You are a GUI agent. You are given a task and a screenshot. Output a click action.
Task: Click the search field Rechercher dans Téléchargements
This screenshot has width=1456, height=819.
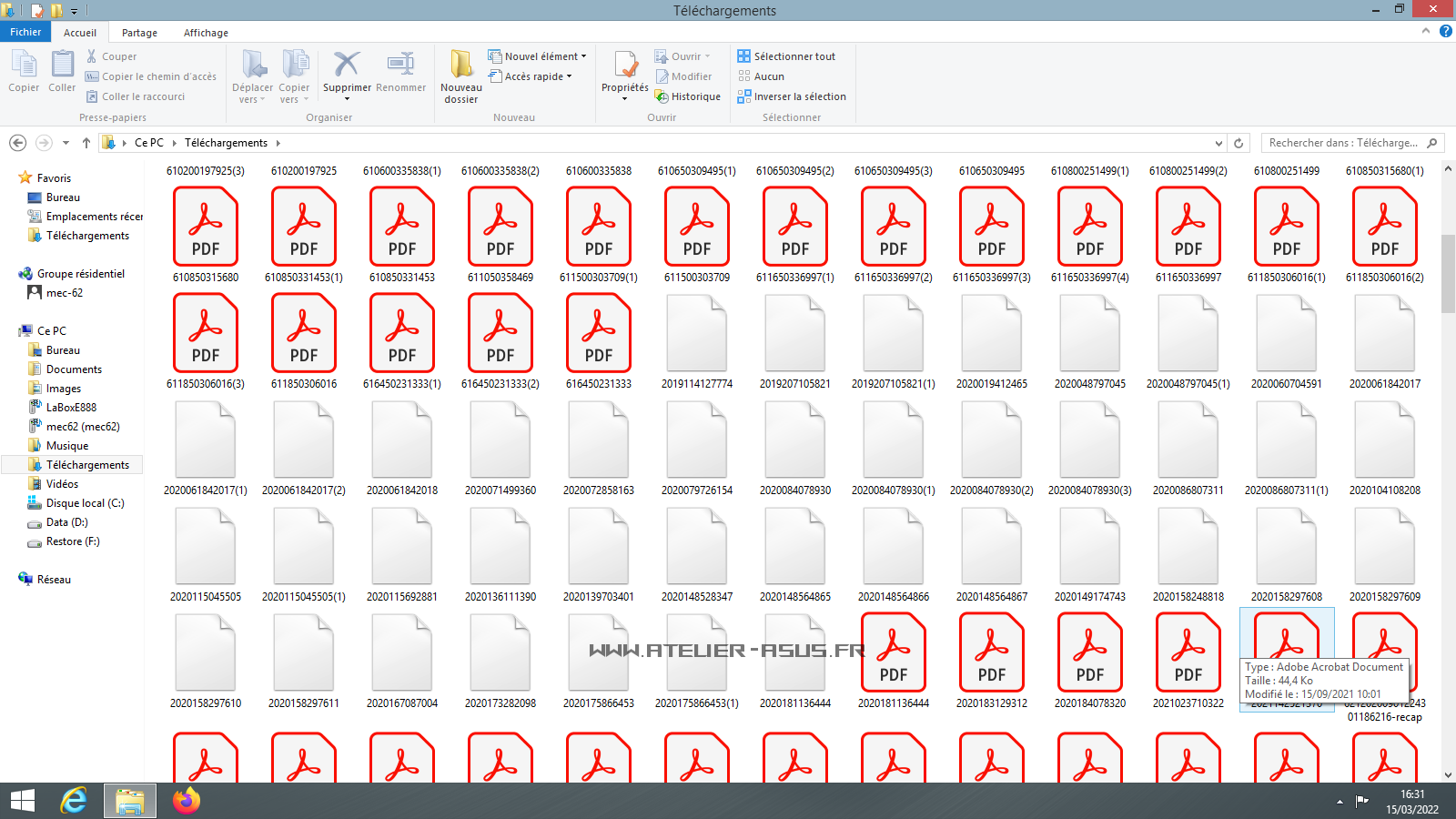1342,143
